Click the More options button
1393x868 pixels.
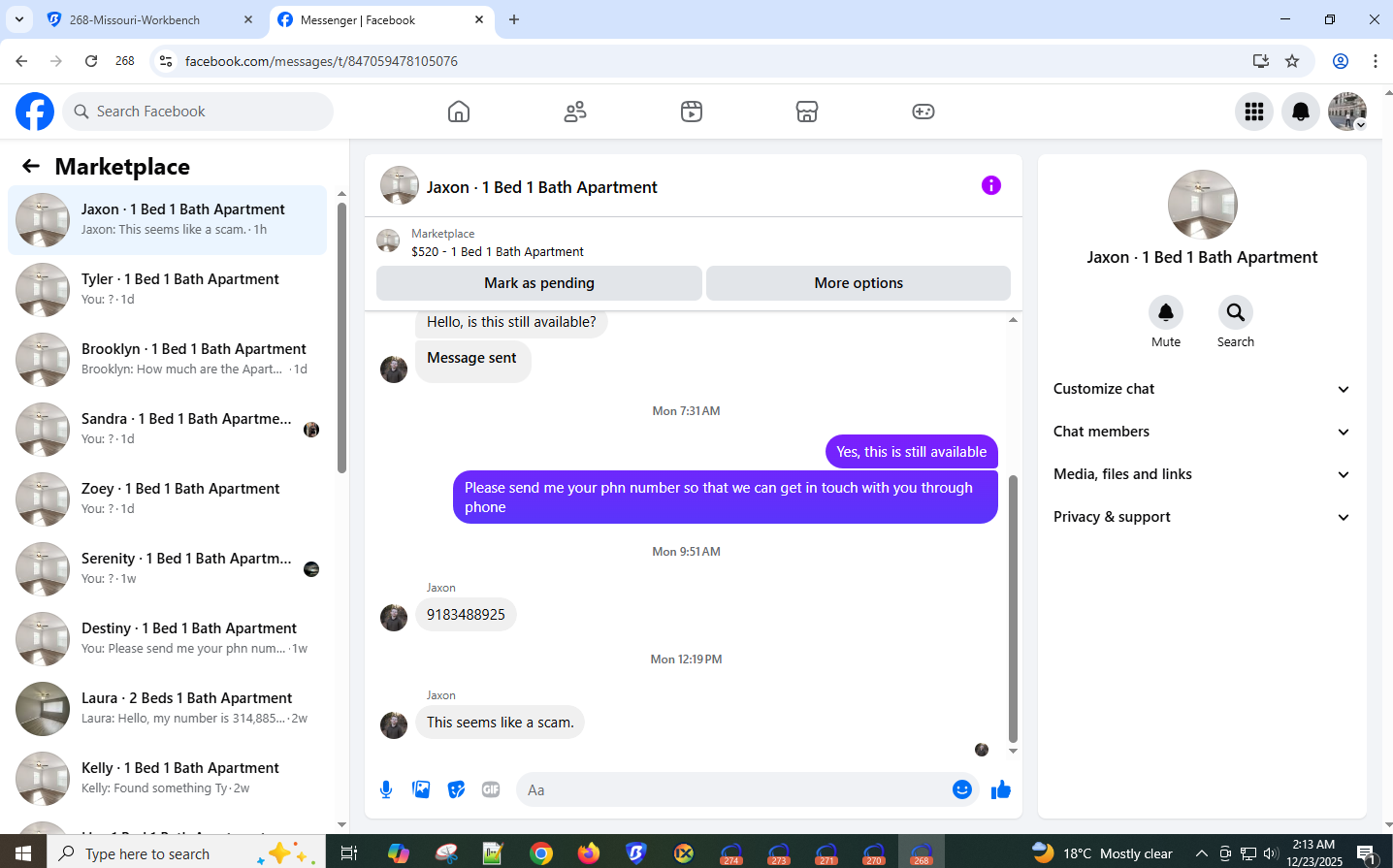click(858, 283)
